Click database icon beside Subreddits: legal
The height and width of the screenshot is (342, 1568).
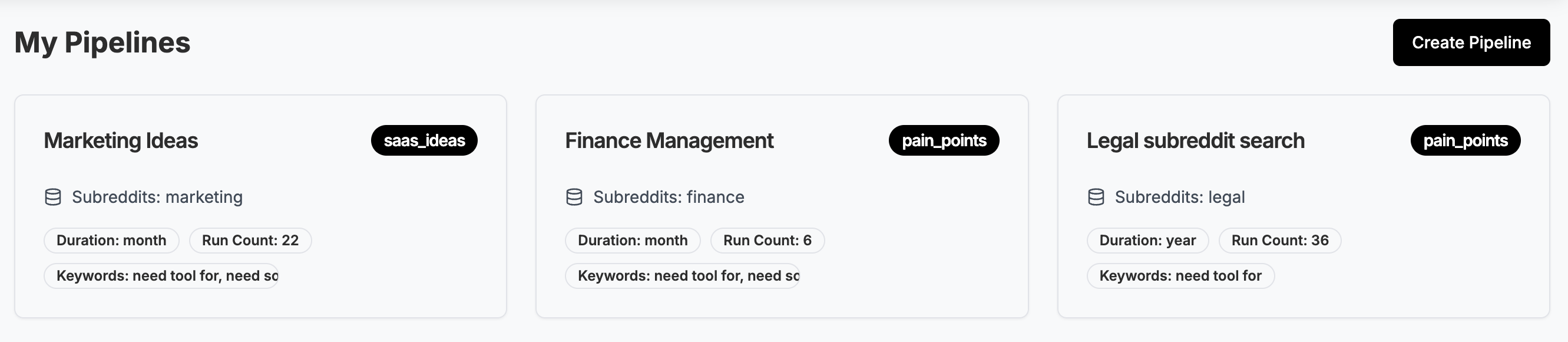tap(1096, 197)
